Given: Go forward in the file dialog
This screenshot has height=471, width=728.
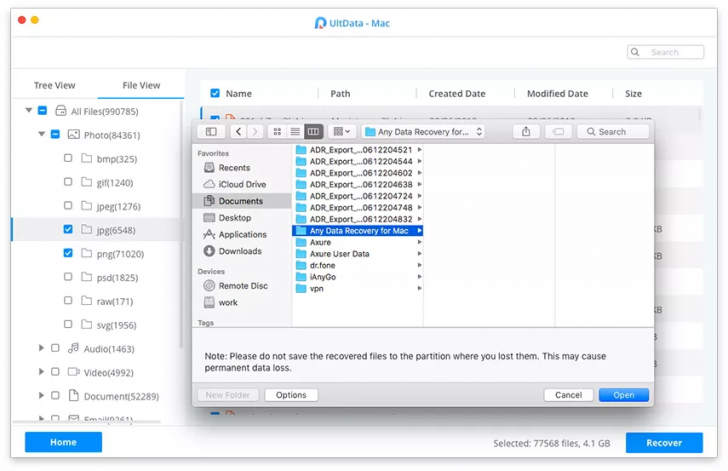Looking at the screenshot, I should click(x=255, y=132).
